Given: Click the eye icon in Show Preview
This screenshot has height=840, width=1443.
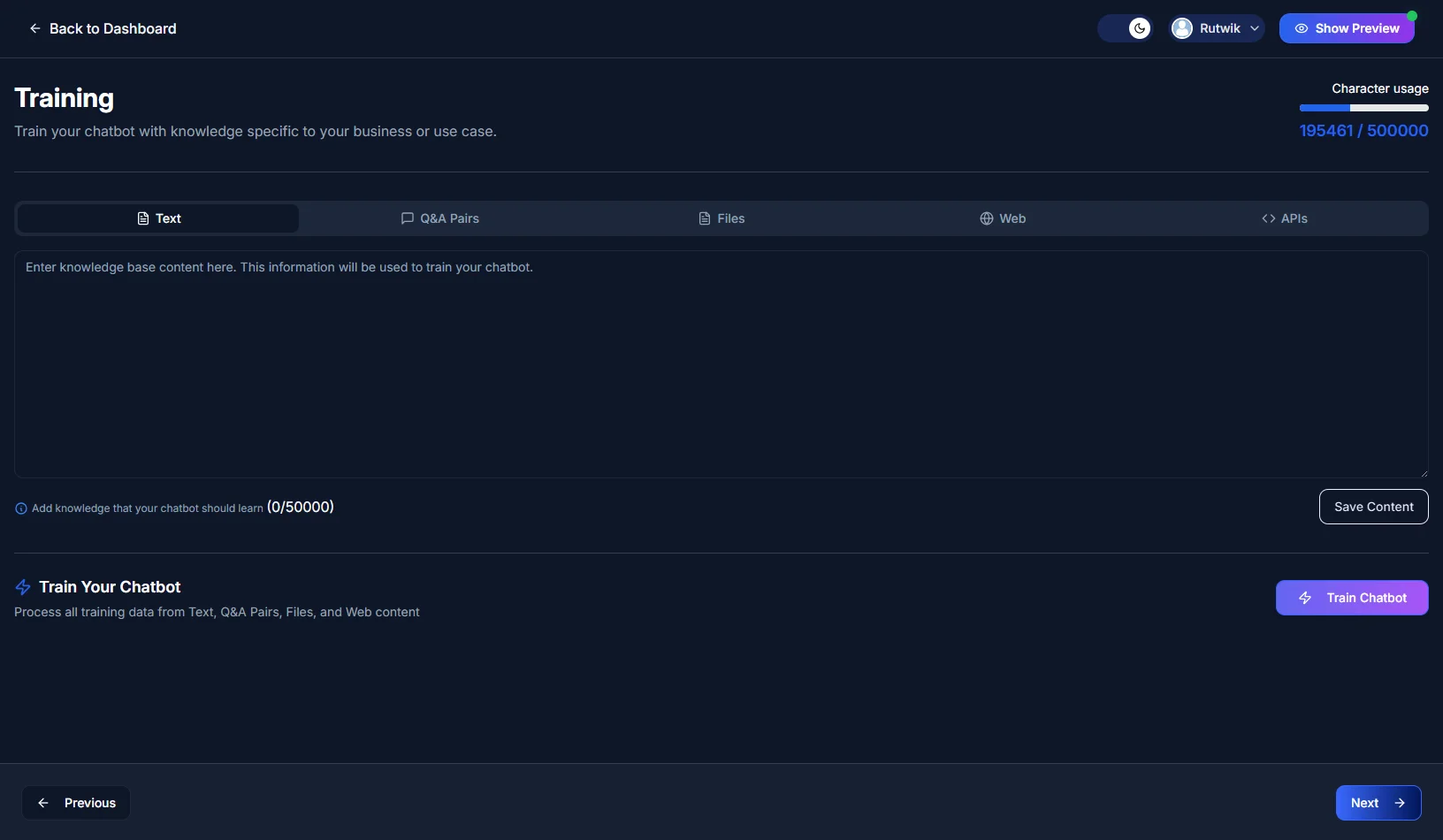Looking at the screenshot, I should 1301,28.
